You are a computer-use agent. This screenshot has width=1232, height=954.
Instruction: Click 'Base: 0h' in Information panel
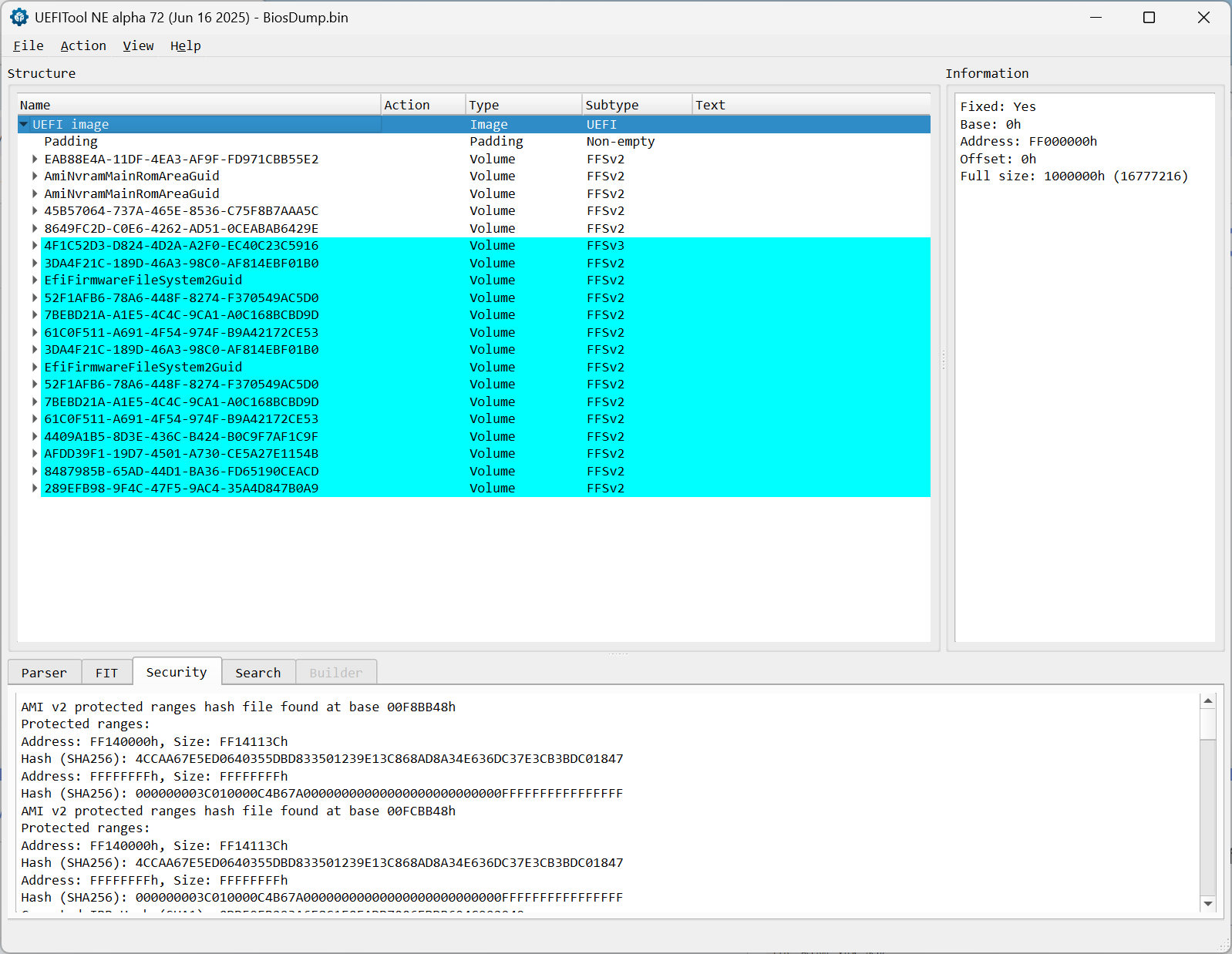click(x=990, y=124)
